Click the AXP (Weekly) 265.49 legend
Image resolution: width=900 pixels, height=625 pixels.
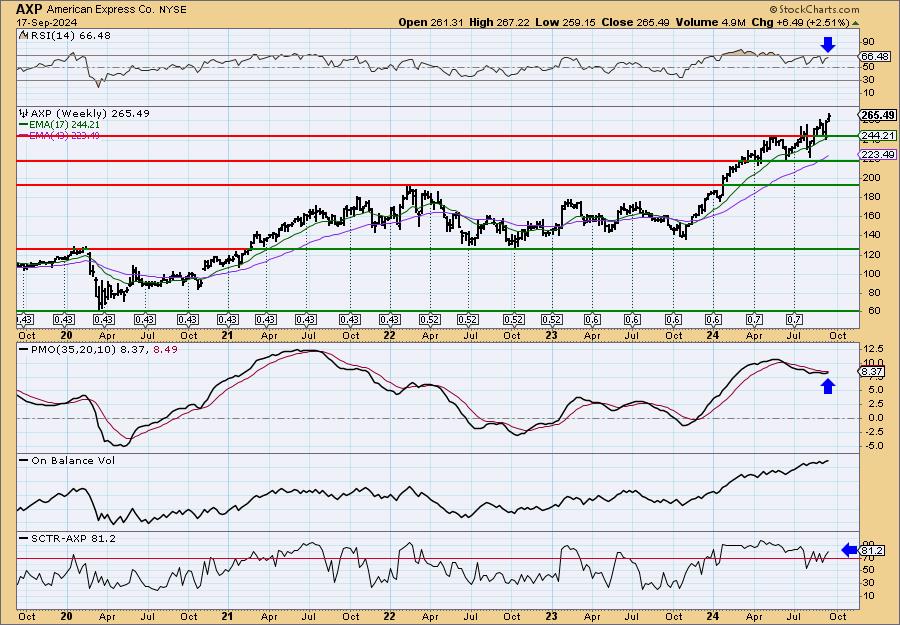(x=90, y=114)
